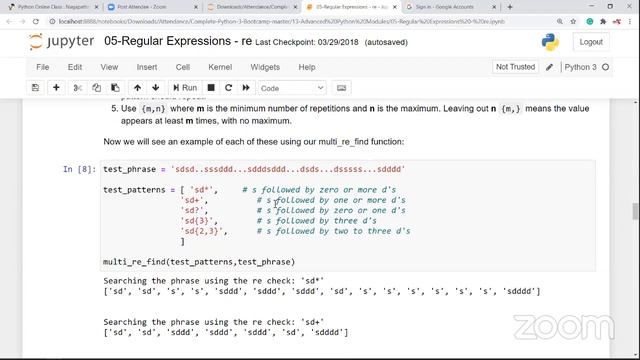Click the Not Trusted button
The height and width of the screenshot is (360, 640).
click(x=515, y=67)
